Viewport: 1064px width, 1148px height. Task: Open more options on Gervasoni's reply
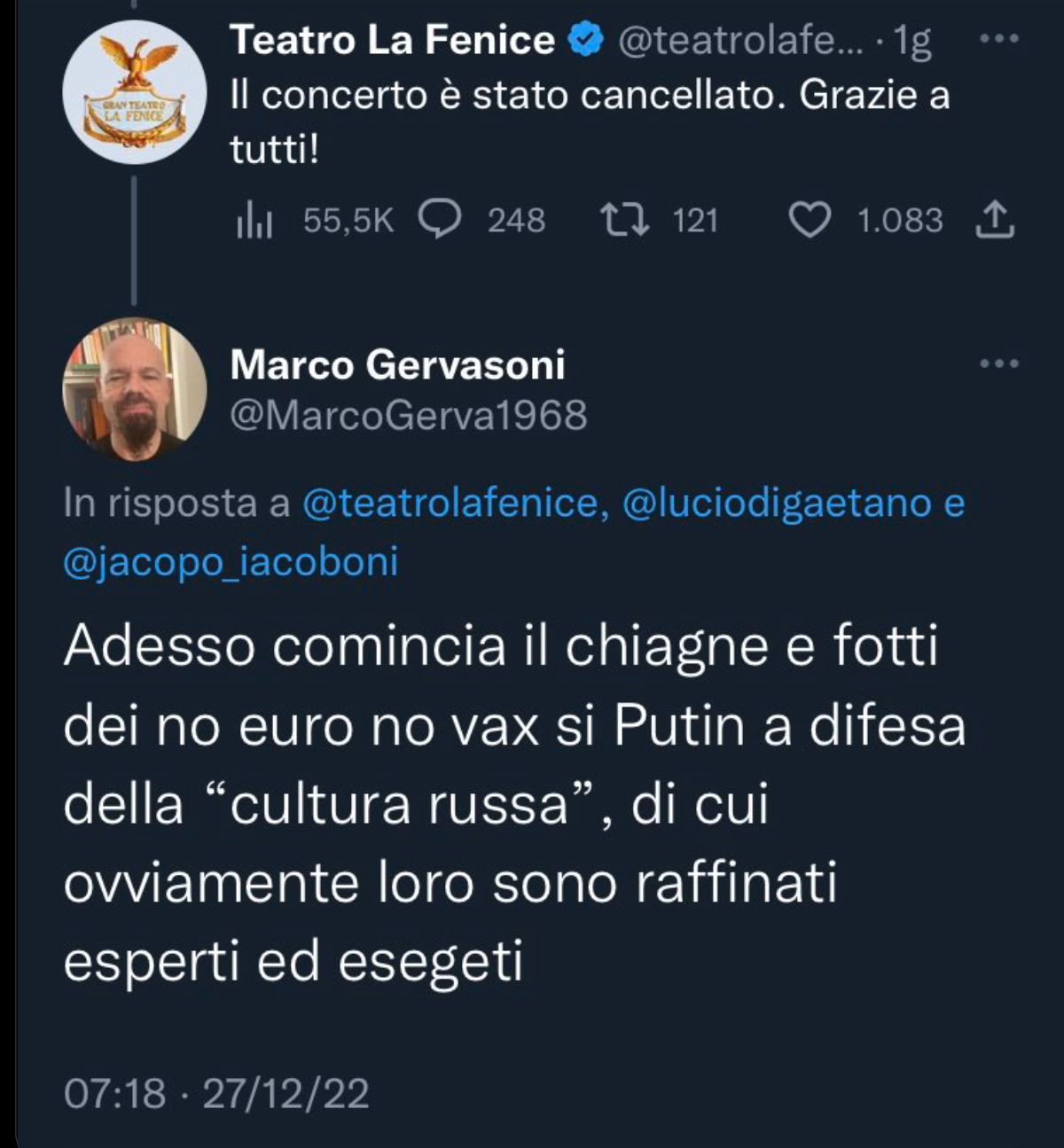click(x=999, y=363)
